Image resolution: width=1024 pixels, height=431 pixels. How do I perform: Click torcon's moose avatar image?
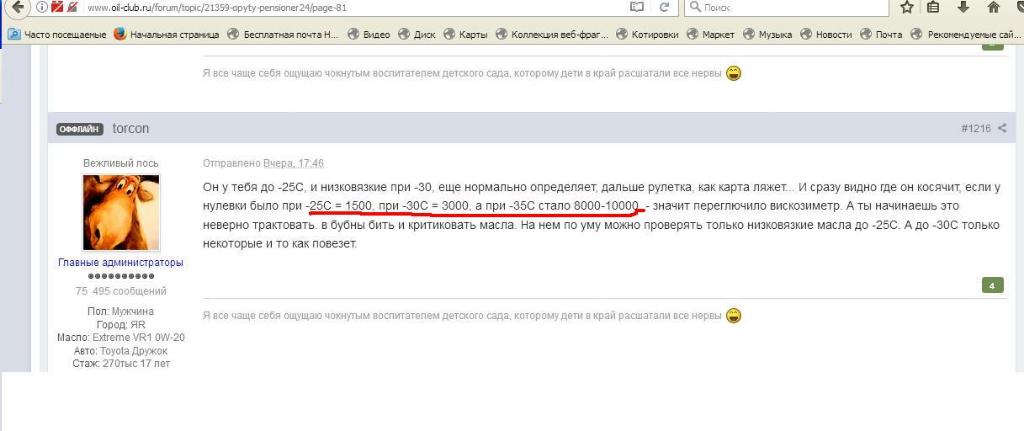[121, 212]
